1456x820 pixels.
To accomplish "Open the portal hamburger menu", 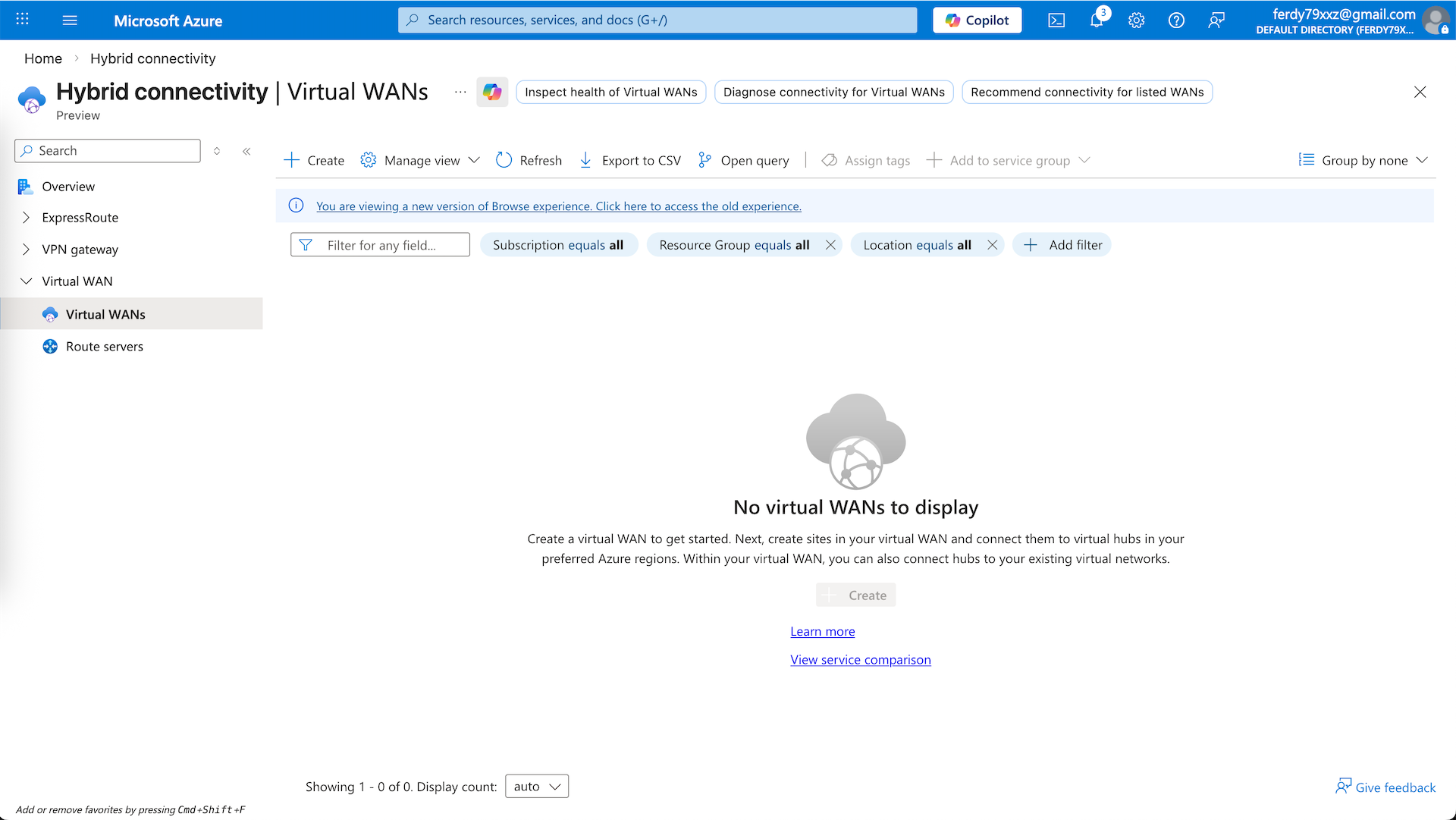I will tap(70, 20).
